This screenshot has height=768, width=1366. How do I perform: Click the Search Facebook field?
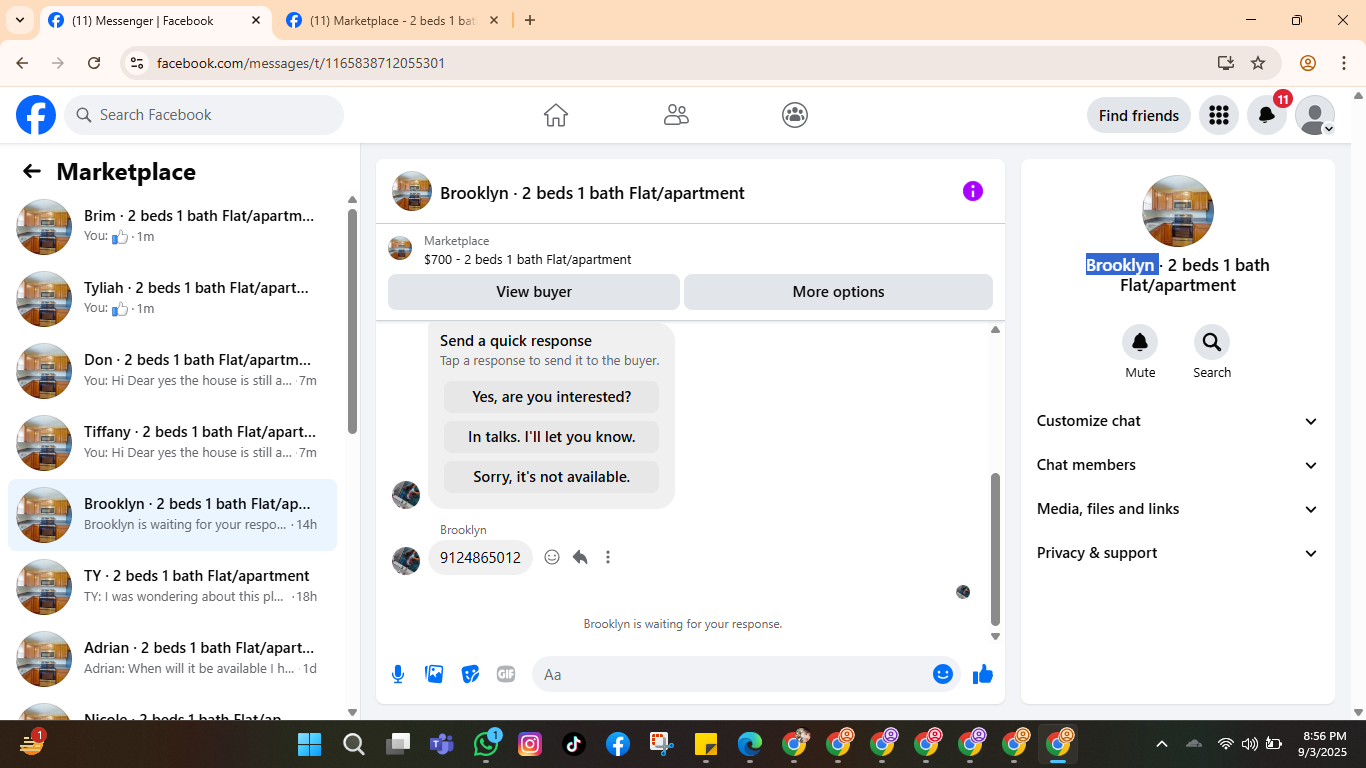[x=204, y=115]
